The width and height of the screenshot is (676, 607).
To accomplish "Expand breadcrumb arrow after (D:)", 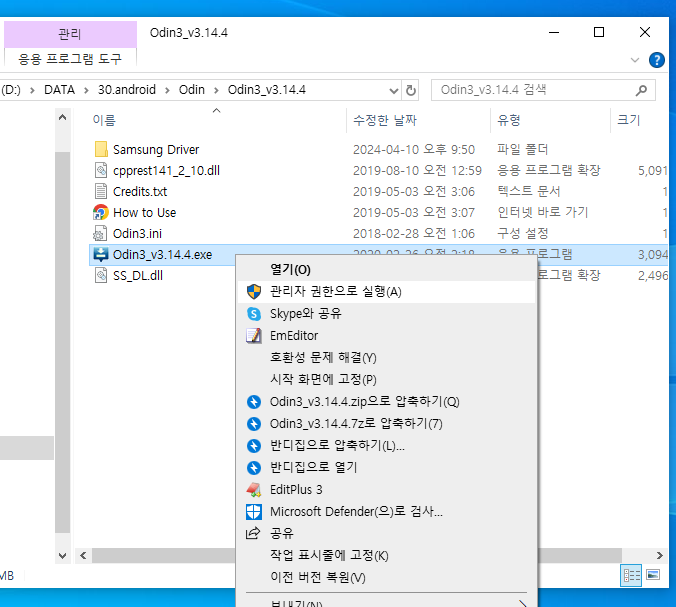I will (x=32, y=90).
